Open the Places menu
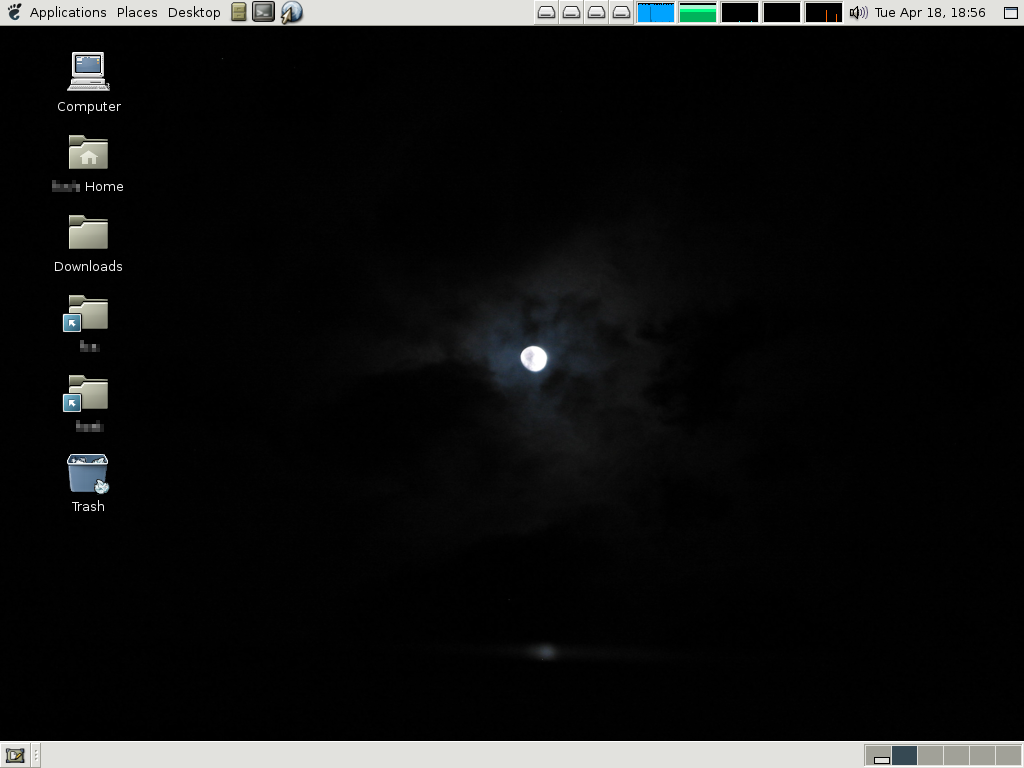The image size is (1024, 768). [x=137, y=13]
